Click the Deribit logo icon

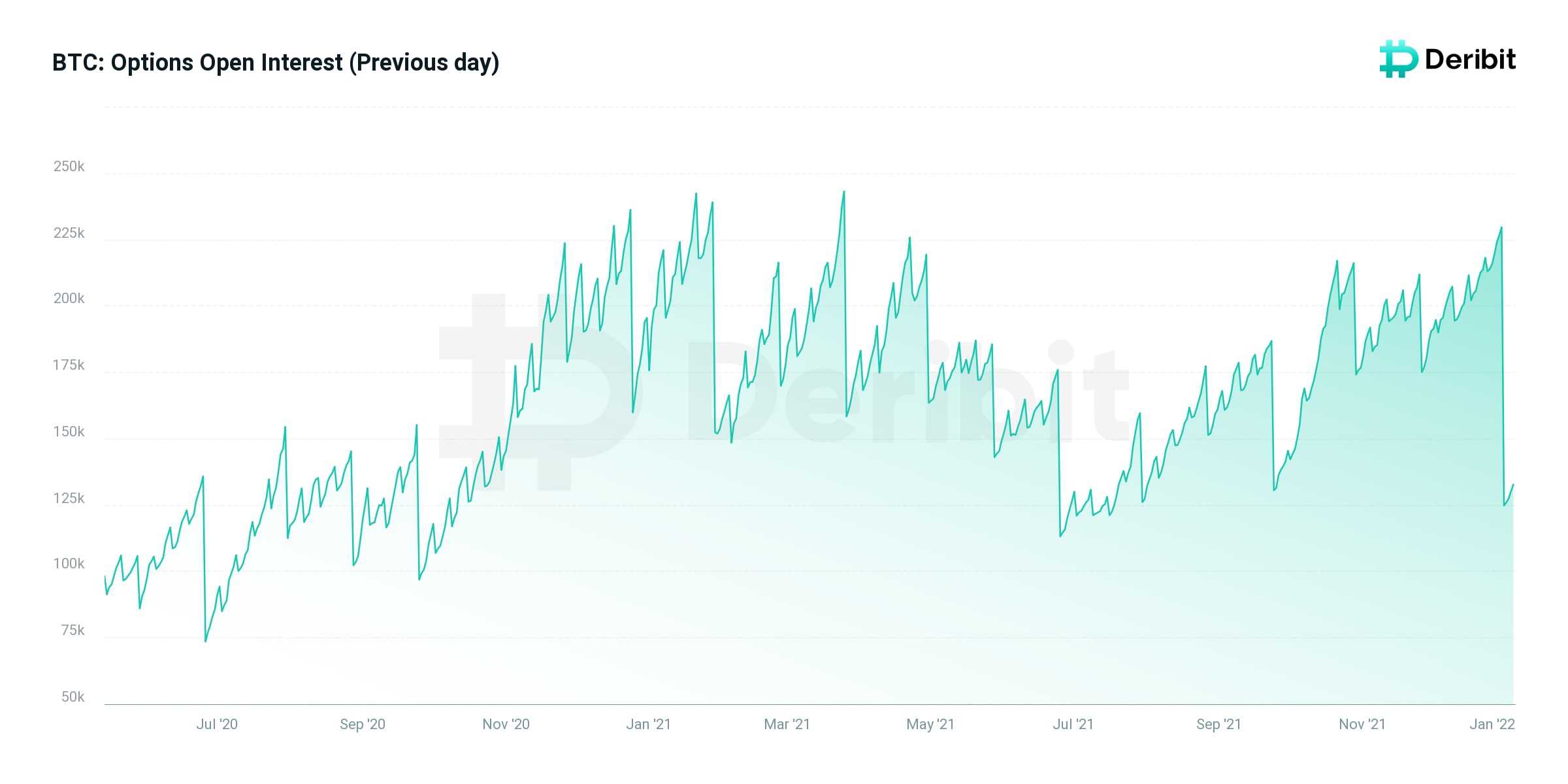point(1399,59)
